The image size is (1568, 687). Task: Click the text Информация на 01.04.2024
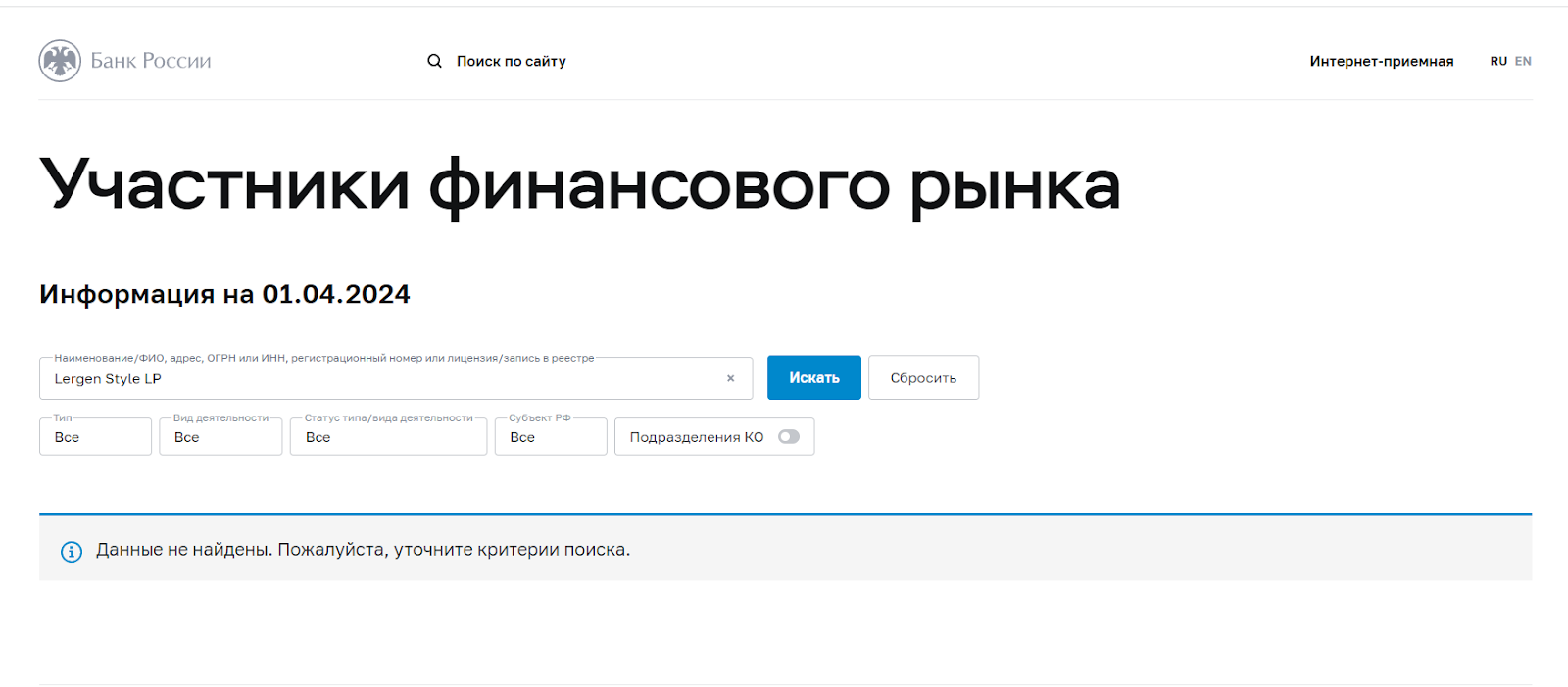point(224,294)
